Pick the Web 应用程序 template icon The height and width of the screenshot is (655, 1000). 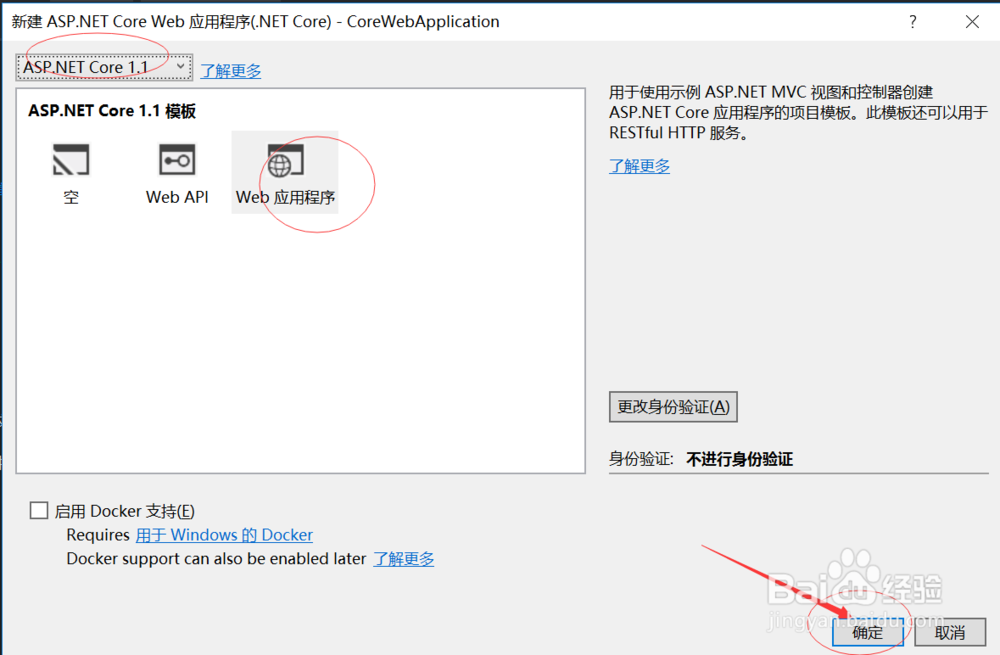click(x=285, y=159)
